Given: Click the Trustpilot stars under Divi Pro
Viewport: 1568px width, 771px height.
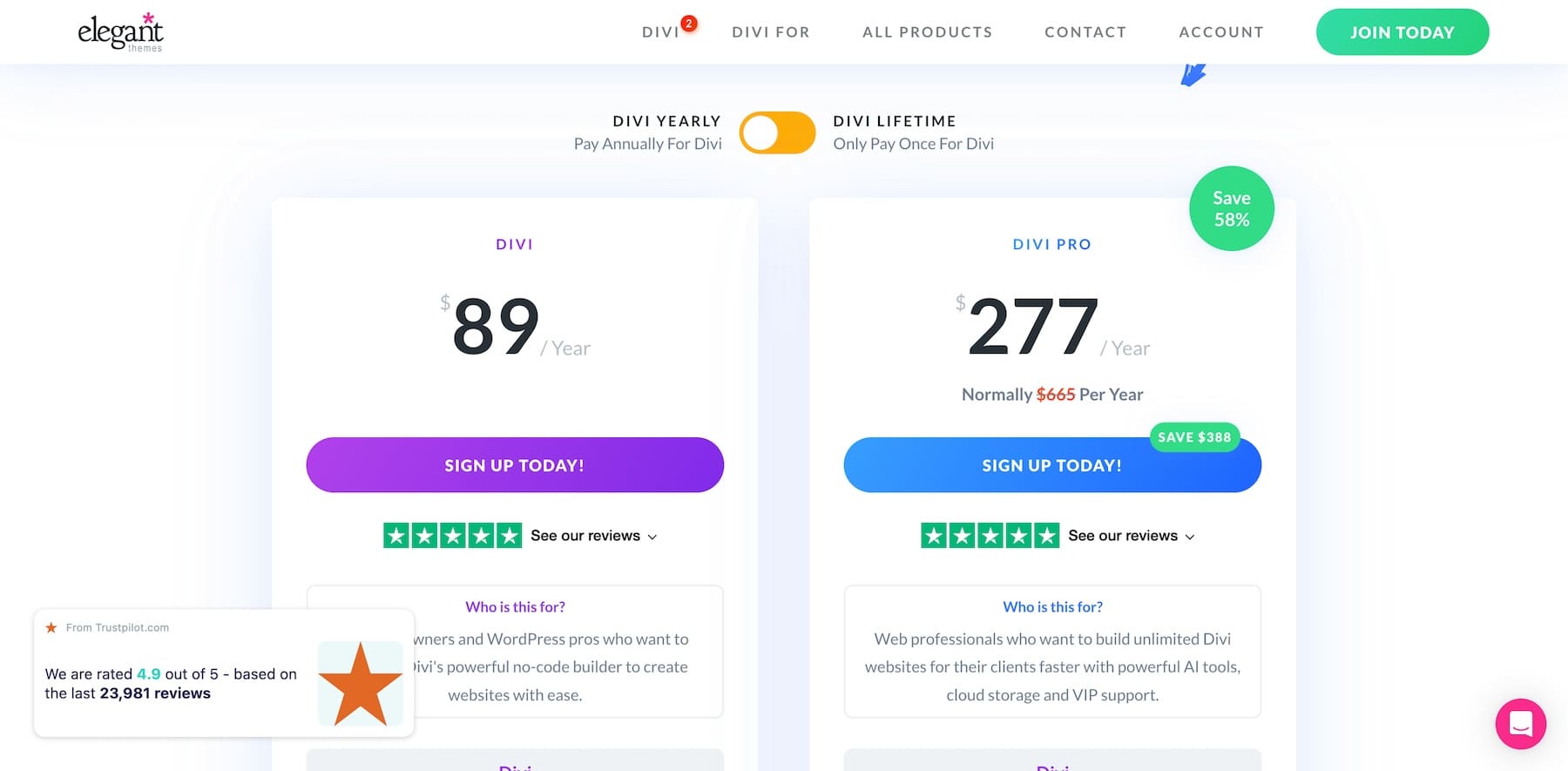Looking at the screenshot, I should [989, 535].
